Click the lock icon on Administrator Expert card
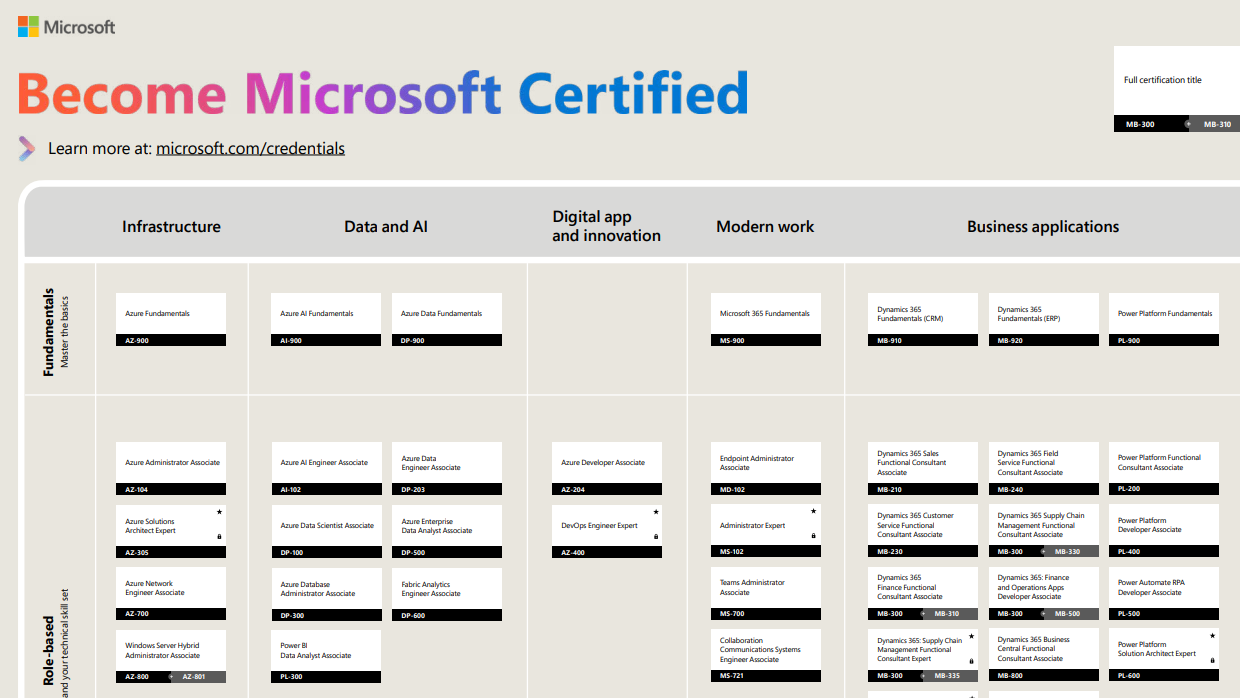Image resolution: width=1240 pixels, height=698 pixels. (x=813, y=536)
